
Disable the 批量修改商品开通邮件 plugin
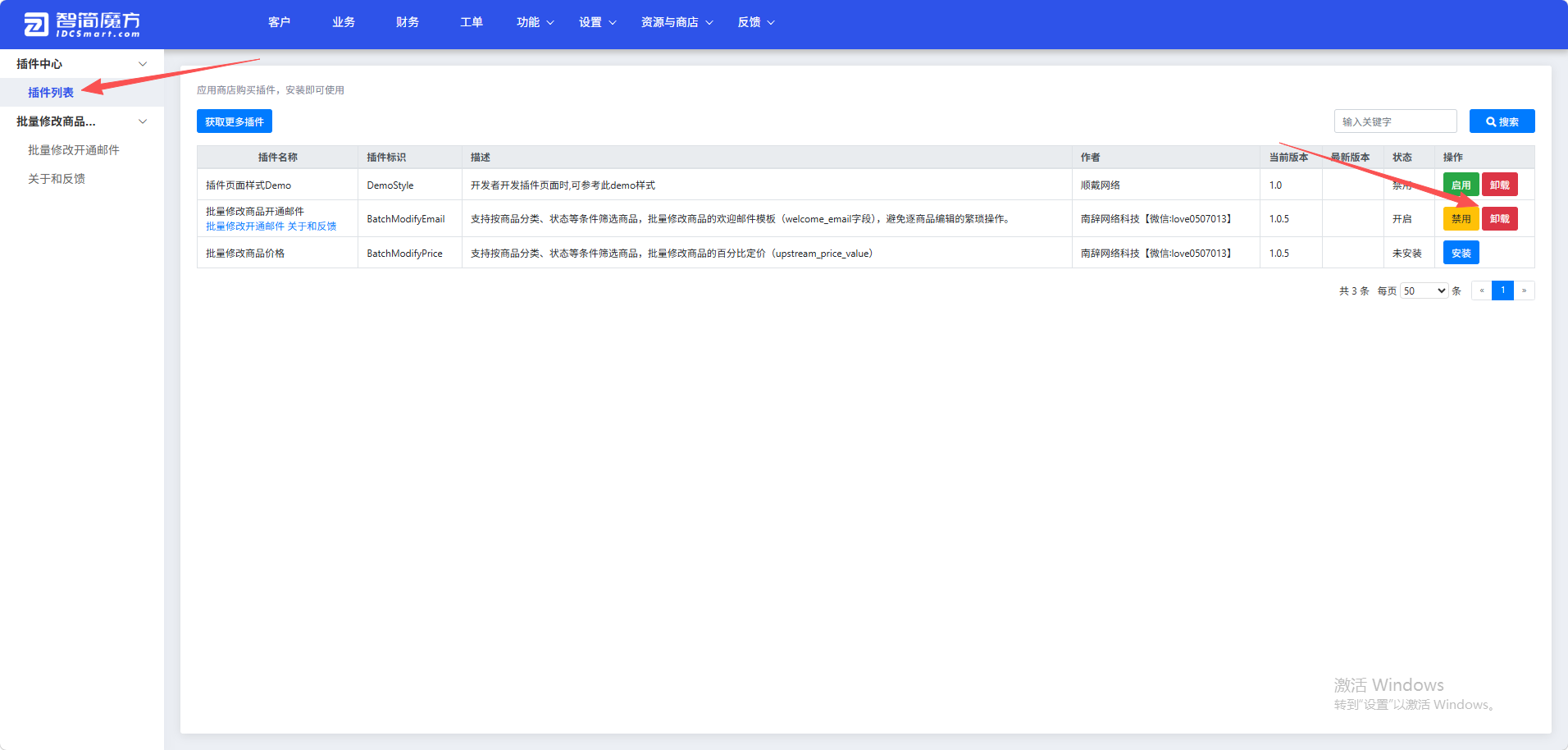tap(1461, 218)
